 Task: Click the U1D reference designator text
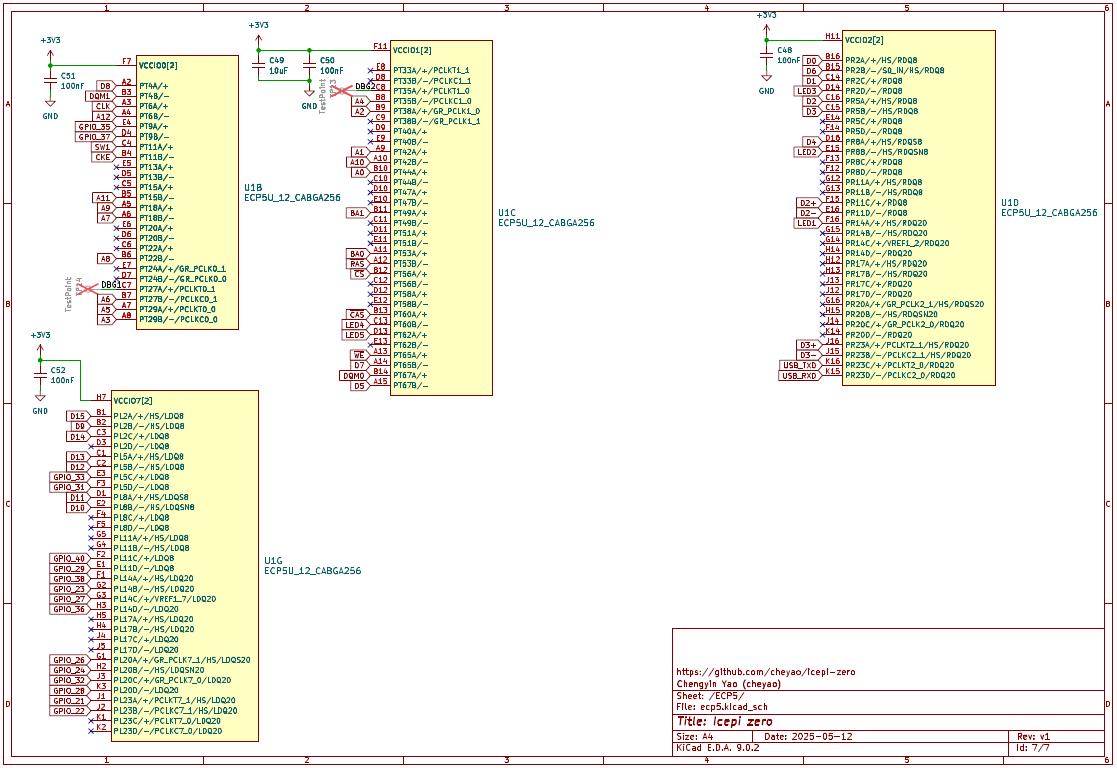coord(1012,202)
